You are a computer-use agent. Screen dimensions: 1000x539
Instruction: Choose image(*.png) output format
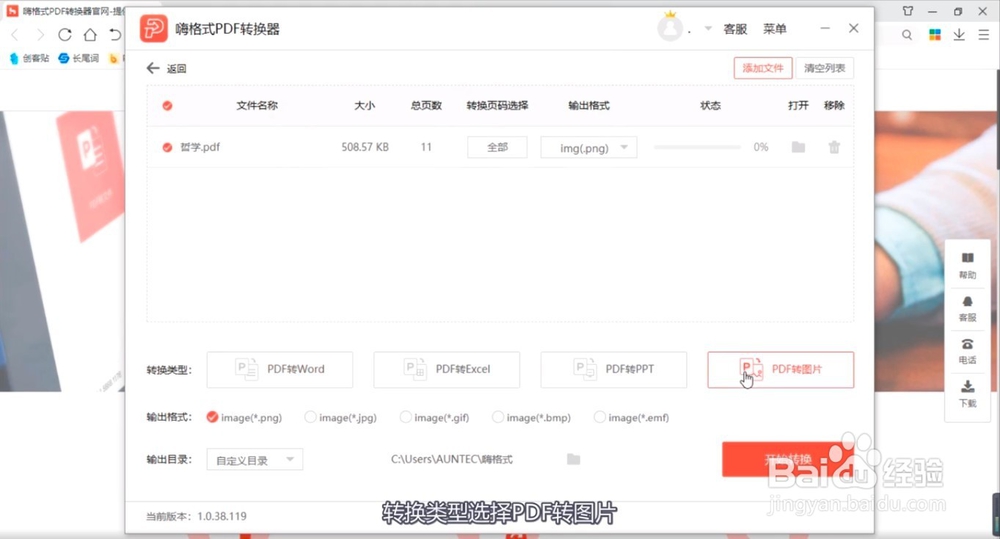[212, 417]
